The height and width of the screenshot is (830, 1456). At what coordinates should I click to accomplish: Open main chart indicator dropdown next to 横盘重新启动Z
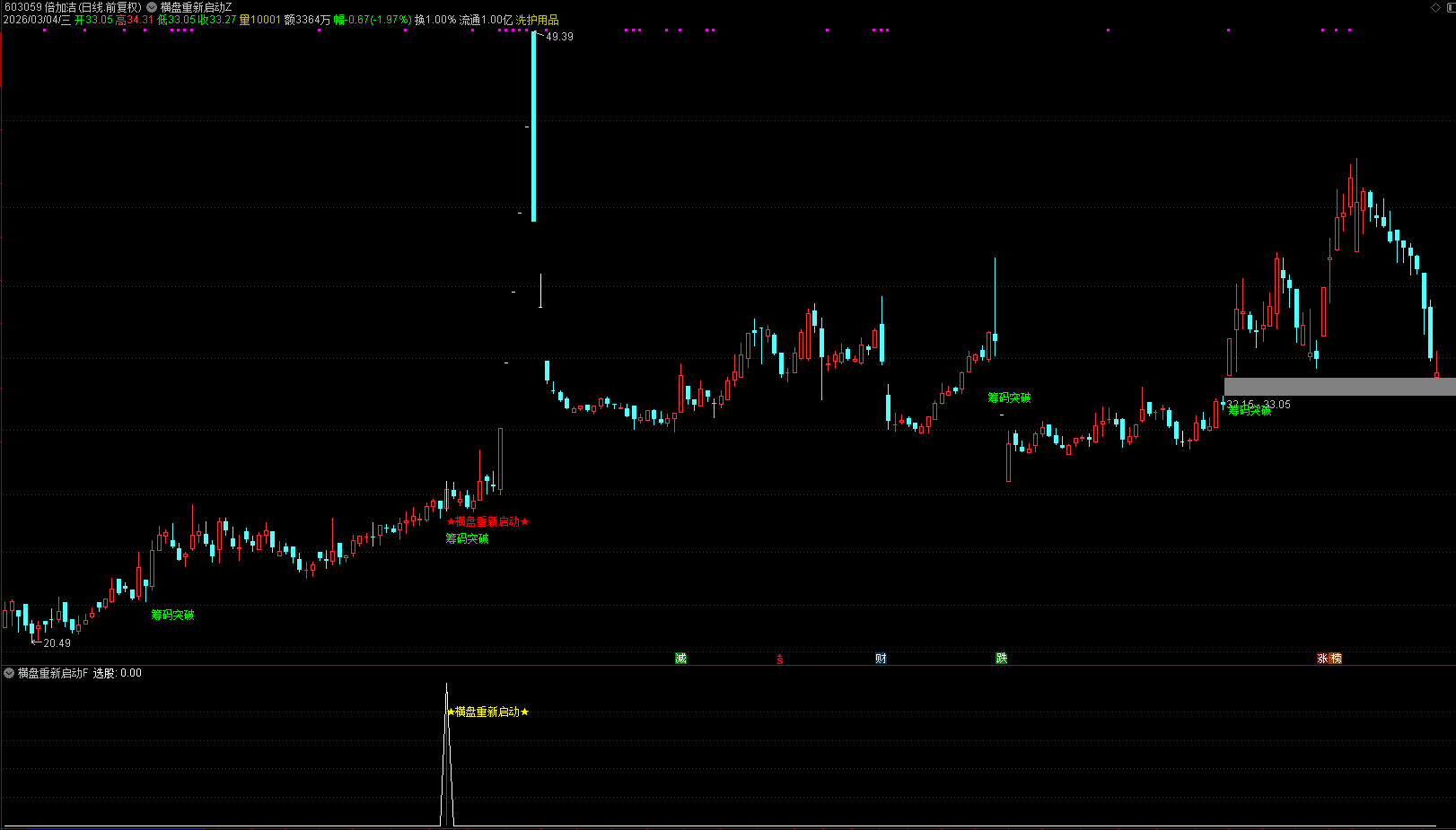[x=152, y=7]
